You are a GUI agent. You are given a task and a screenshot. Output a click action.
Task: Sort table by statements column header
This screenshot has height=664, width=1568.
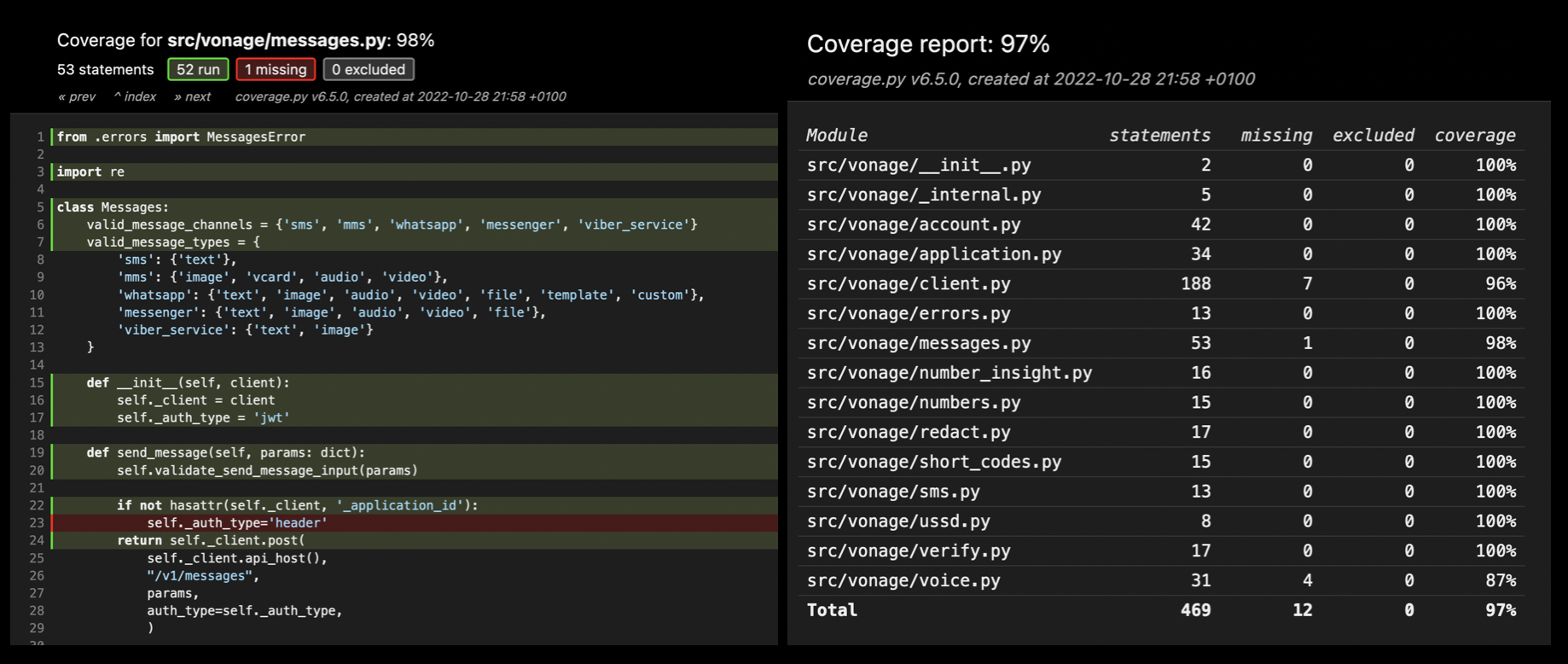coord(1159,135)
